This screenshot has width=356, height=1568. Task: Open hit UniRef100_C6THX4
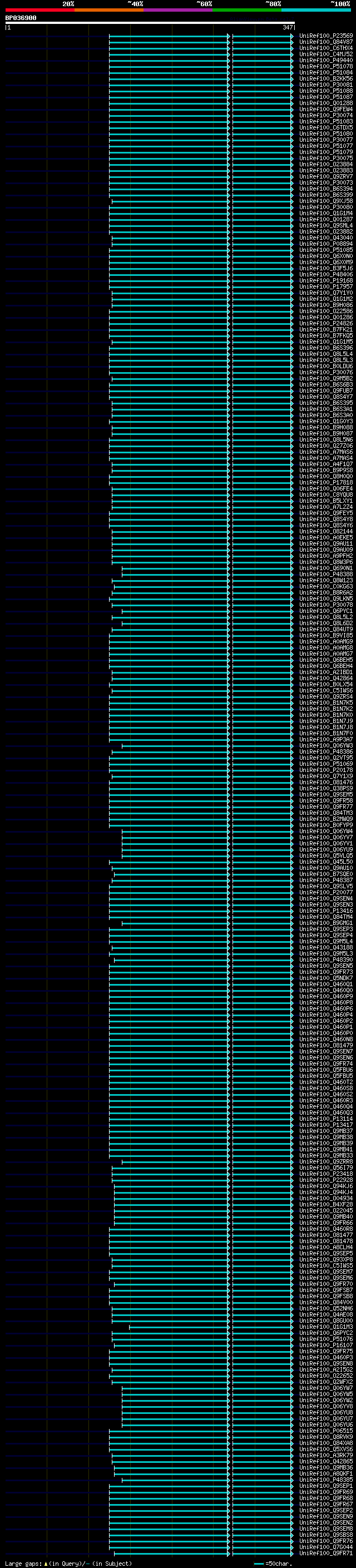tap(326, 48)
